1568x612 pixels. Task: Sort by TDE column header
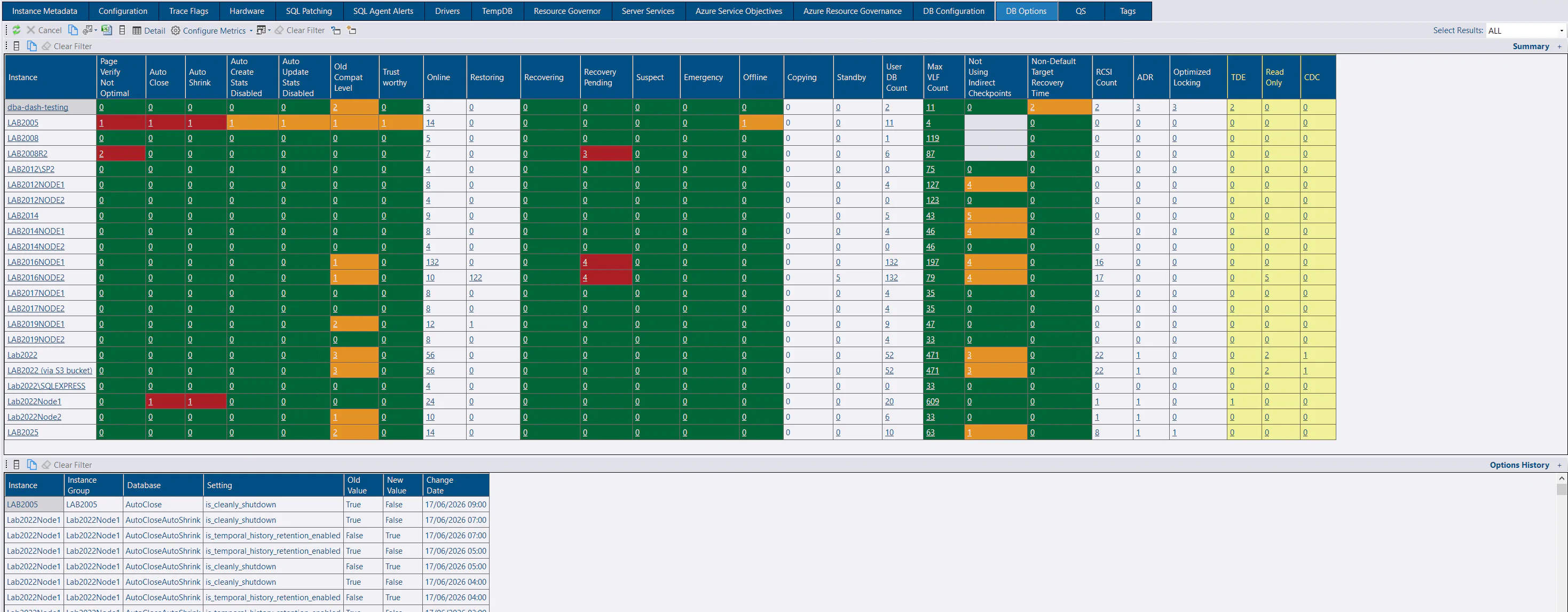coord(1244,77)
